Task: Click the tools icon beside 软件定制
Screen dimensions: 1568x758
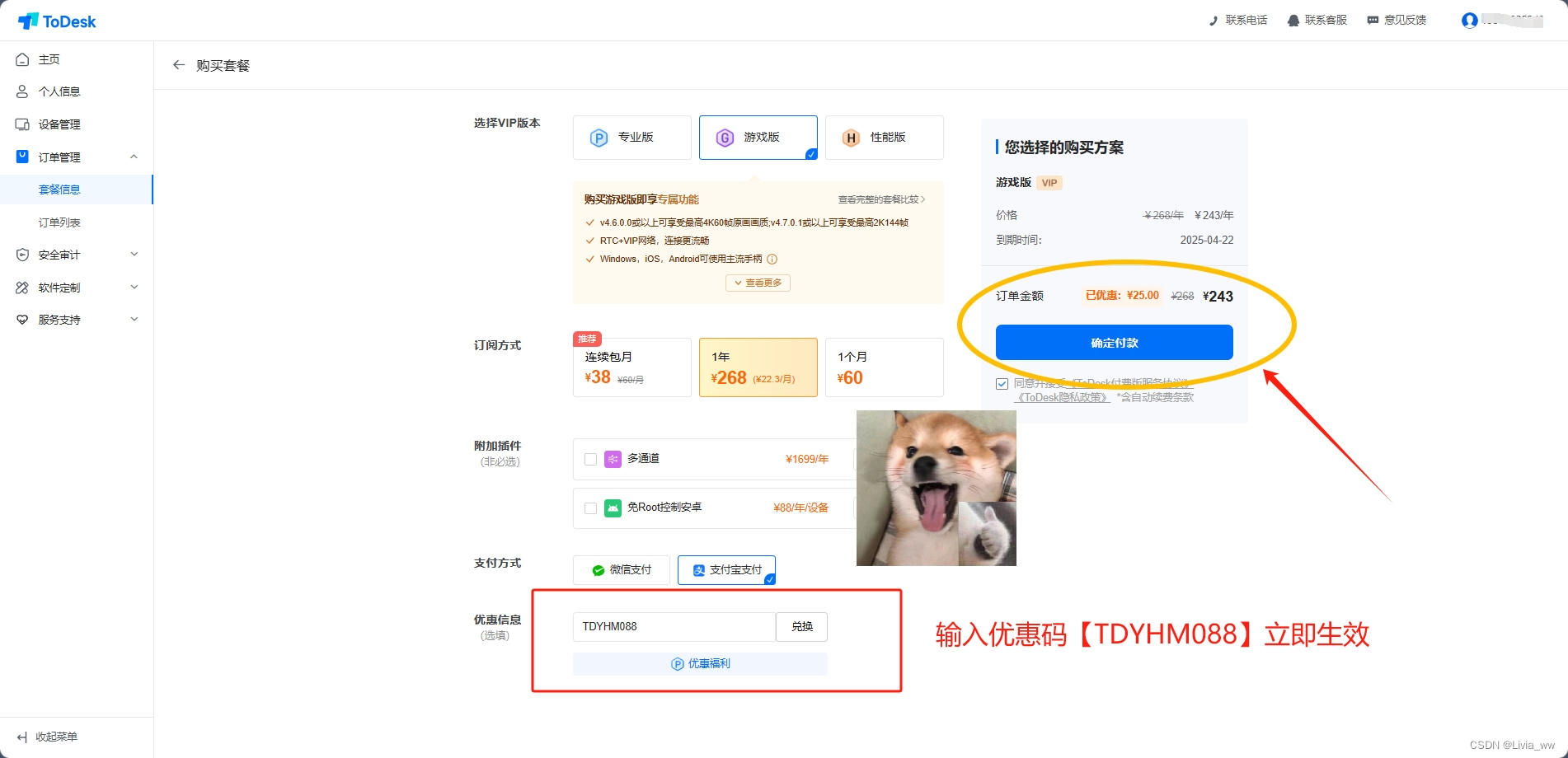Action: [x=22, y=288]
